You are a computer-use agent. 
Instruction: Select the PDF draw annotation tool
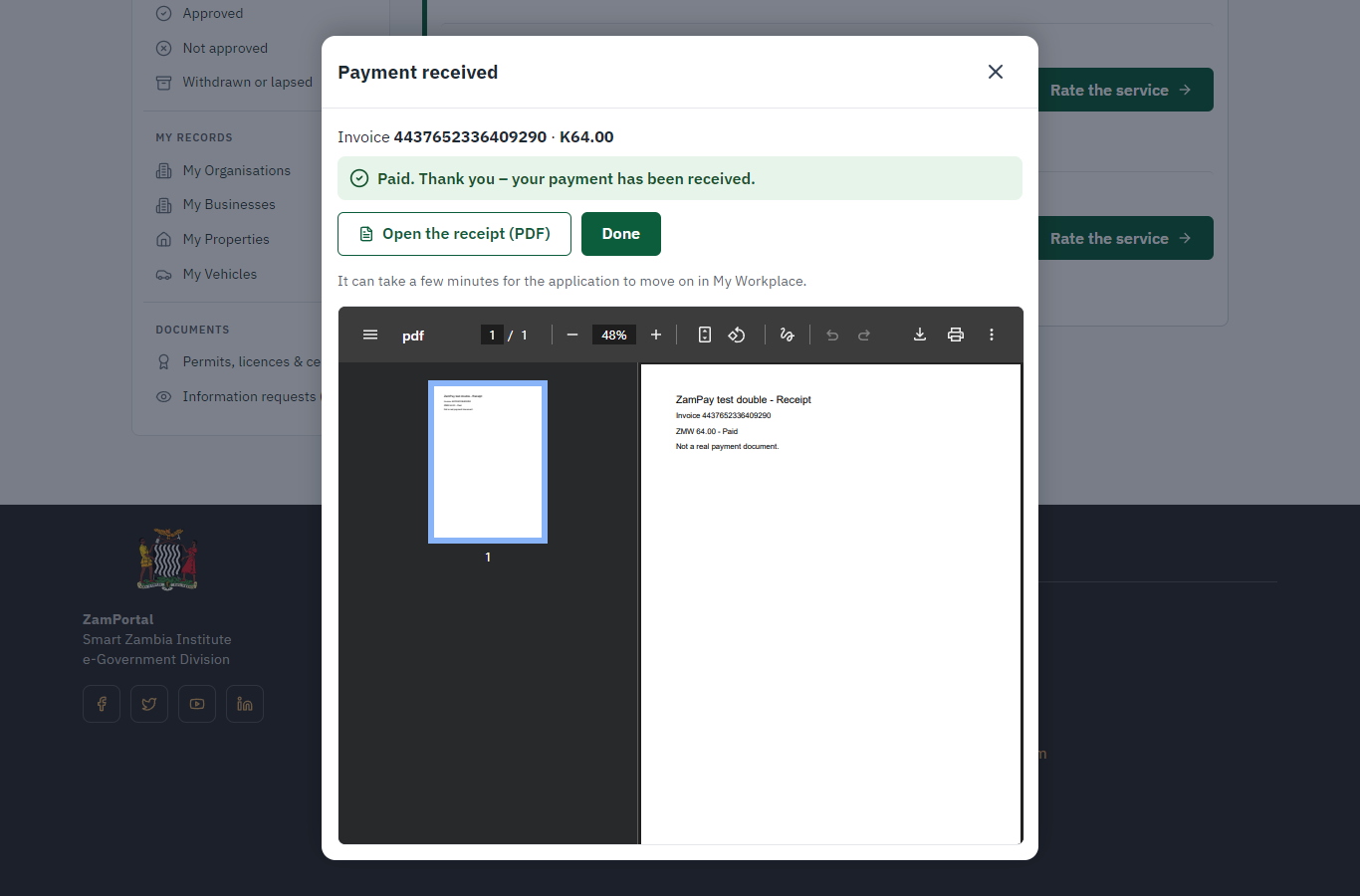tap(787, 335)
